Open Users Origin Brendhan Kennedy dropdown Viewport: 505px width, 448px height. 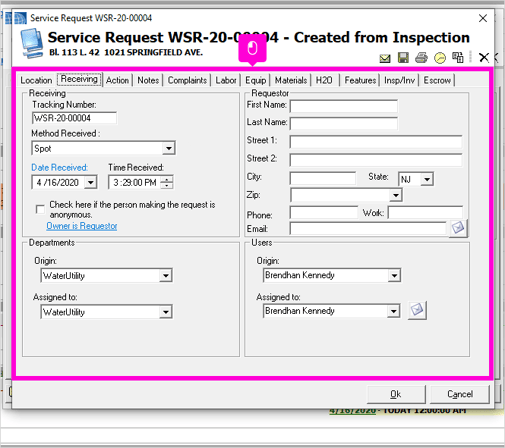(394, 276)
